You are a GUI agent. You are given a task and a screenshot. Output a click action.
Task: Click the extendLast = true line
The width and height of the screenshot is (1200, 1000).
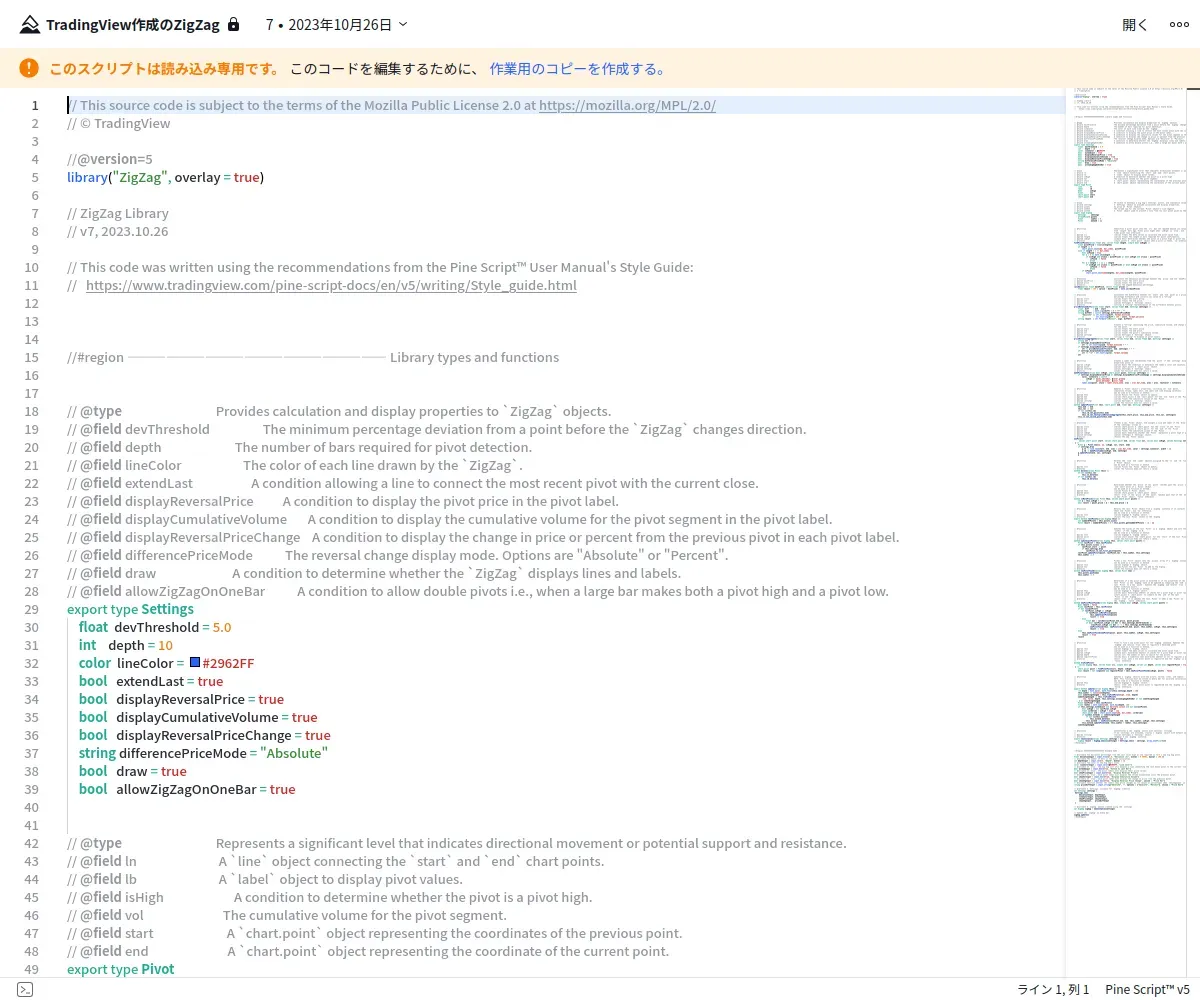pos(151,681)
